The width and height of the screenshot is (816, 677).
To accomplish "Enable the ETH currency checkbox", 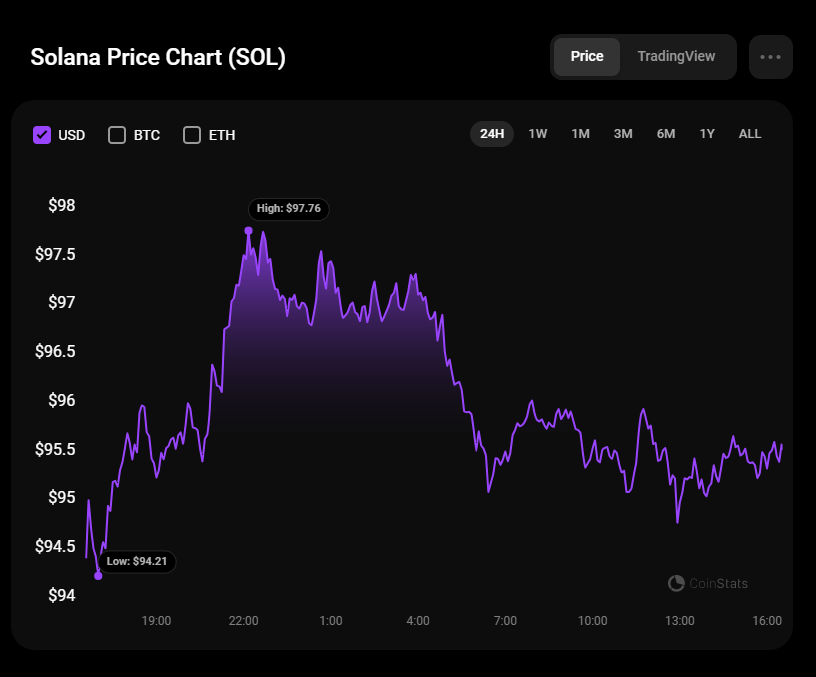I will [192, 135].
